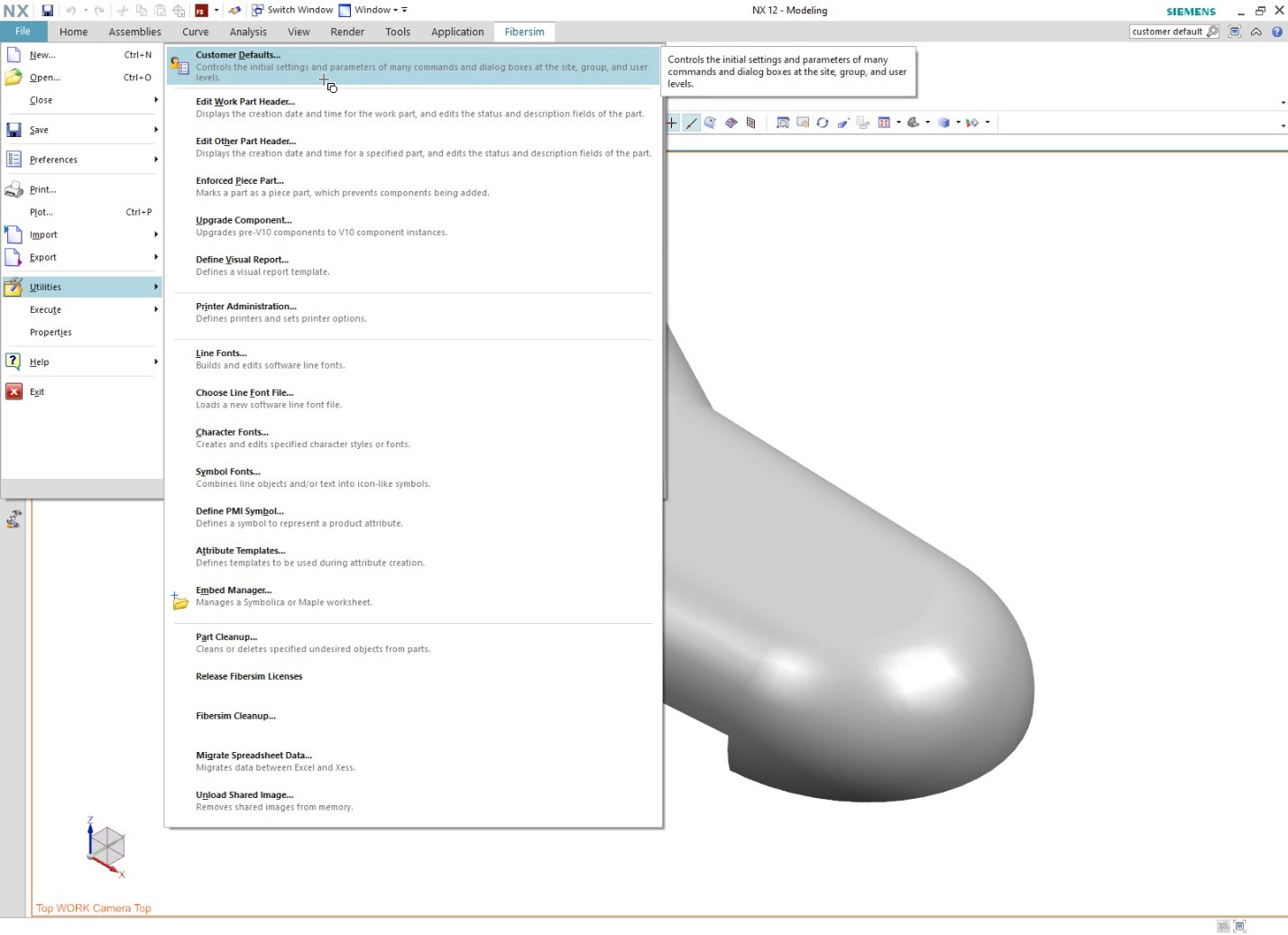Click the Paste icon
Viewport: 1288px width, 935px height.
coord(160,10)
